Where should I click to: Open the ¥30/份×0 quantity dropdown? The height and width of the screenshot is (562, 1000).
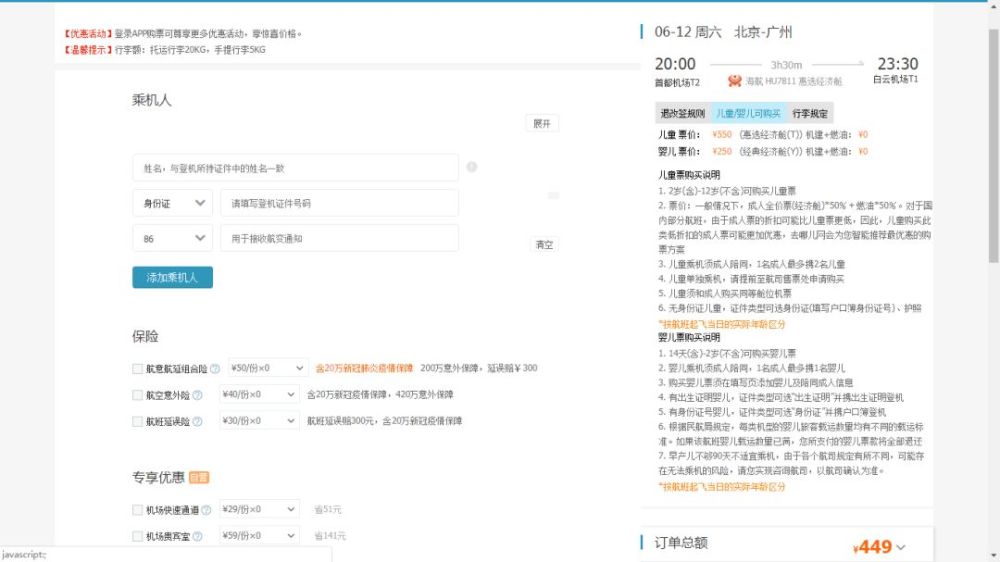click(x=259, y=421)
